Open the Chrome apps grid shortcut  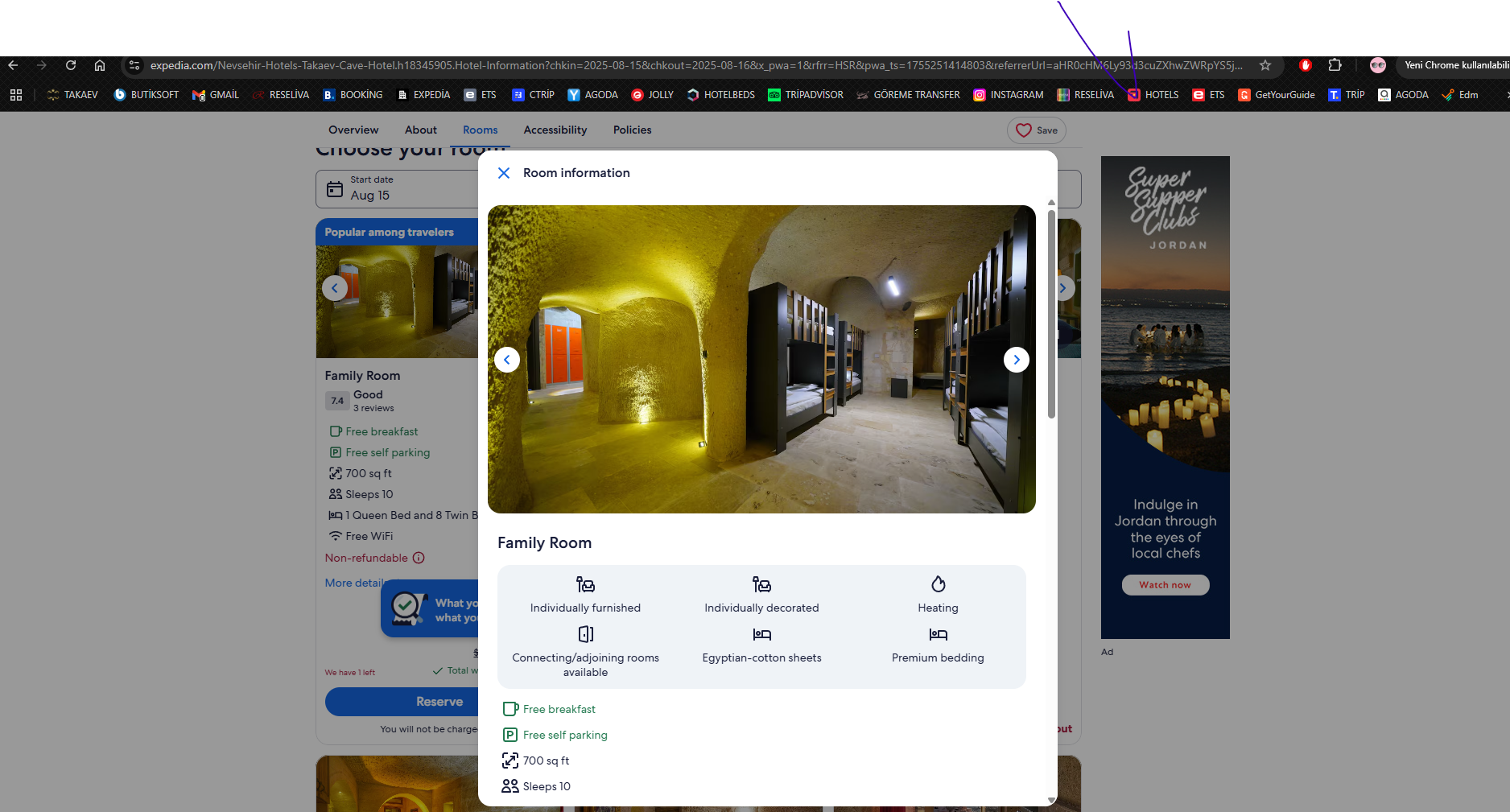click(x=16, y=95)
